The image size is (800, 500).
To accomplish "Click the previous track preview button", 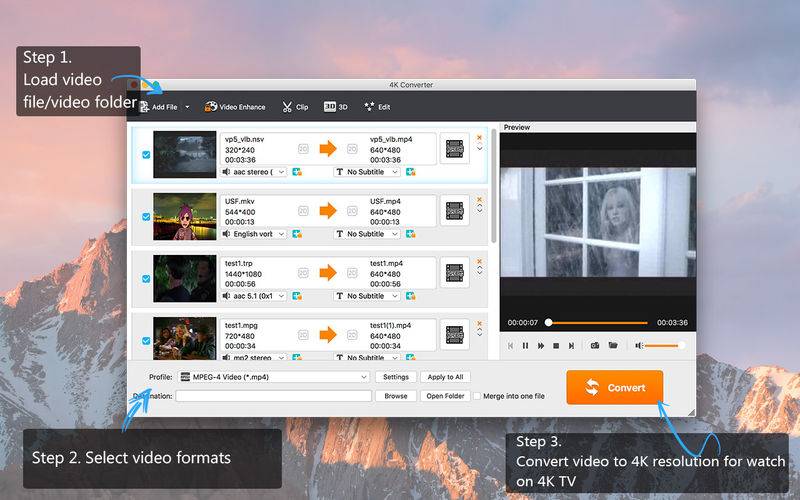I will [x=510, y=345].
